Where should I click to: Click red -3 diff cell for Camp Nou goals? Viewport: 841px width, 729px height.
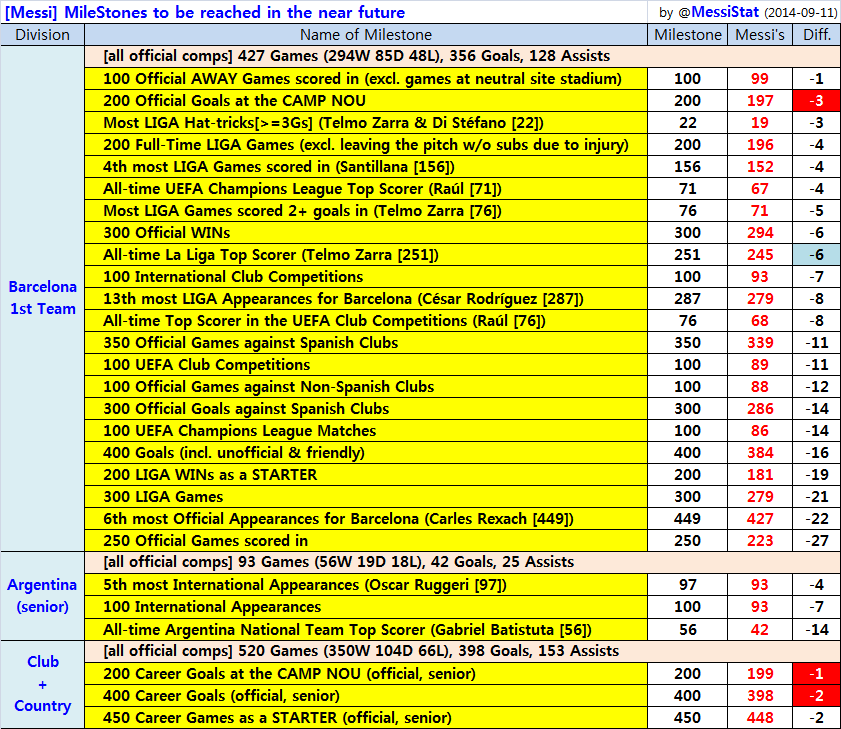817,101
